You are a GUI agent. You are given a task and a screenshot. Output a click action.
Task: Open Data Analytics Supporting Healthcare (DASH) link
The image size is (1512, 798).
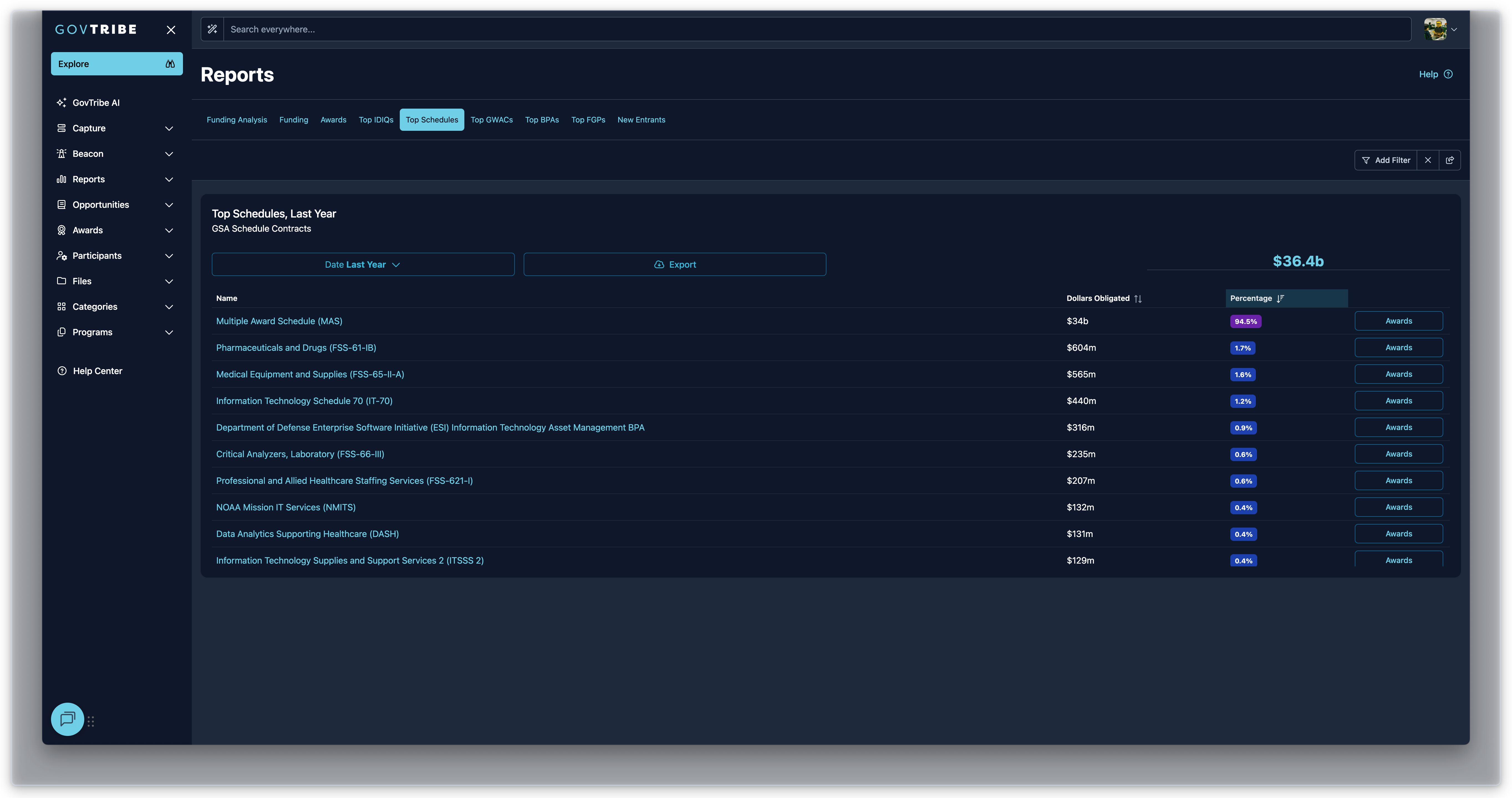click(307, 534)
